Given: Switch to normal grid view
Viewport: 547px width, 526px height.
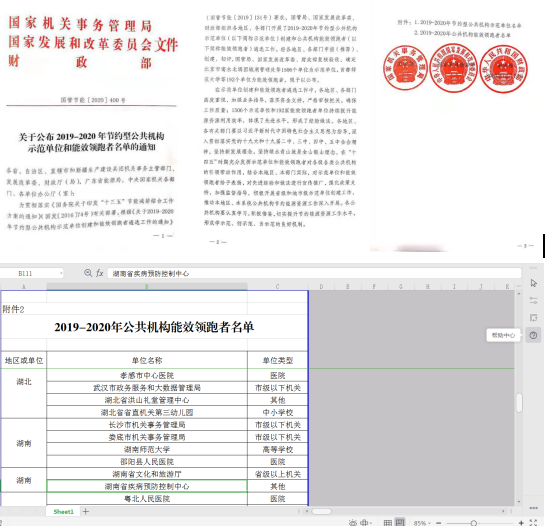Looking at the screenshot, I should pyautogui.click(x=388, y=523).
